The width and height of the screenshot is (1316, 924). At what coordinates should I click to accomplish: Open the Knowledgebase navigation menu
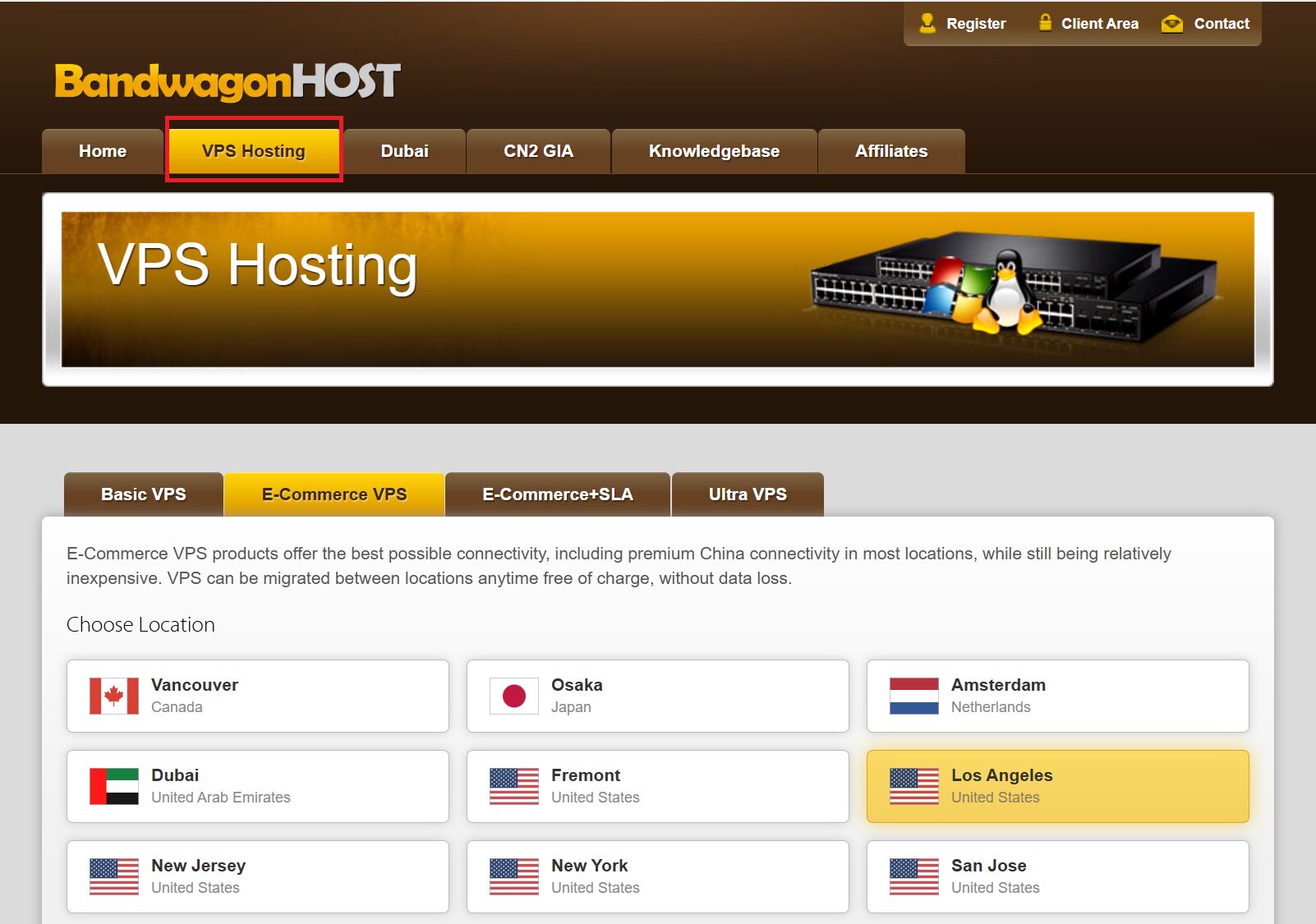click(714, 151)
